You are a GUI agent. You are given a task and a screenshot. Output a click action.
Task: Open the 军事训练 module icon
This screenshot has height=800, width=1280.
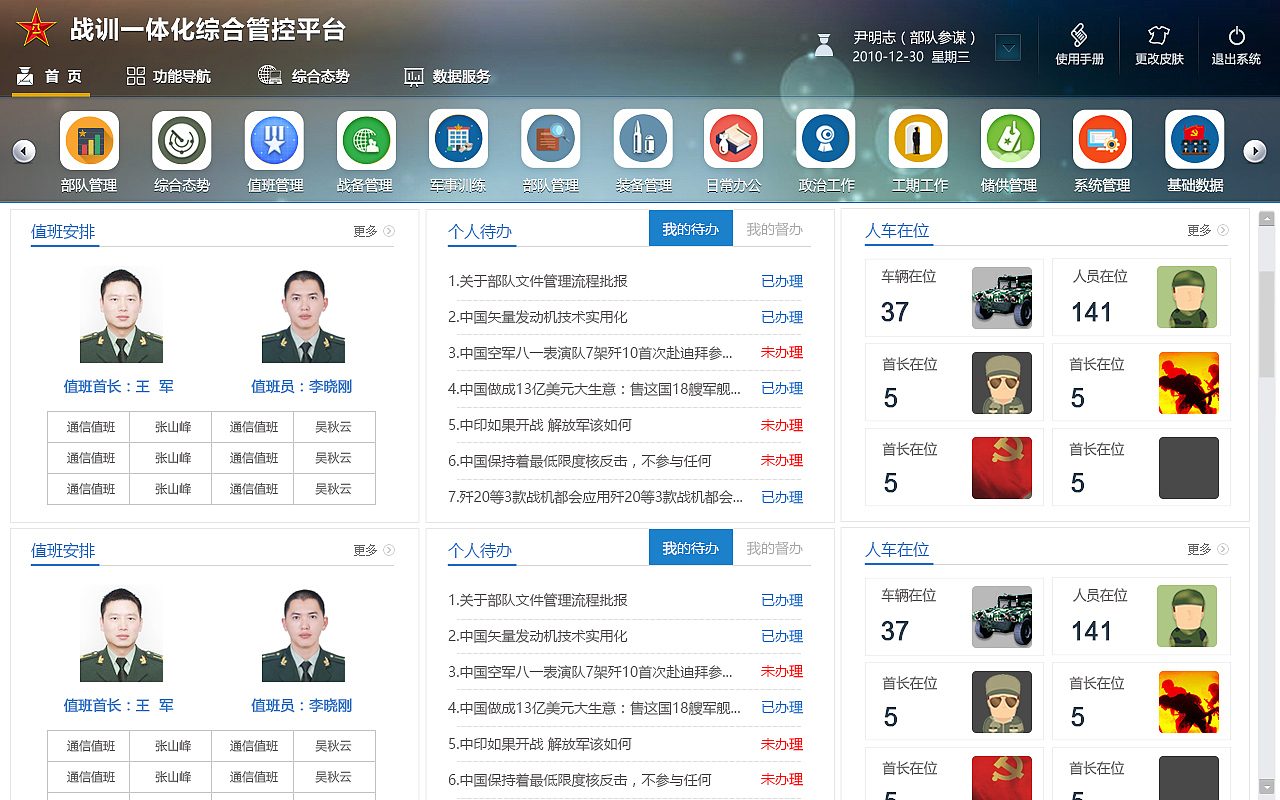(x=458, y=140)
